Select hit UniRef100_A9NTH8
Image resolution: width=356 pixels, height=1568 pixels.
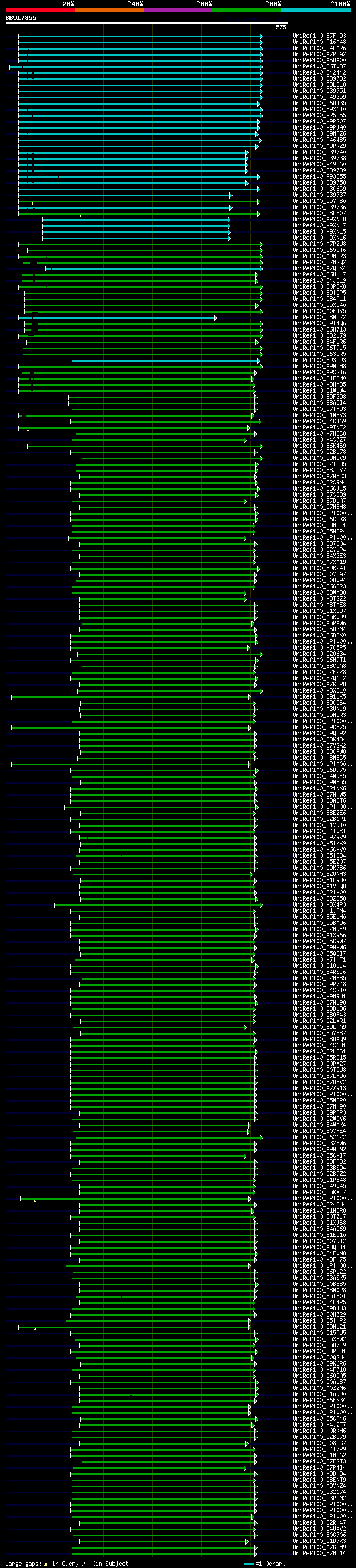[319, 367]
